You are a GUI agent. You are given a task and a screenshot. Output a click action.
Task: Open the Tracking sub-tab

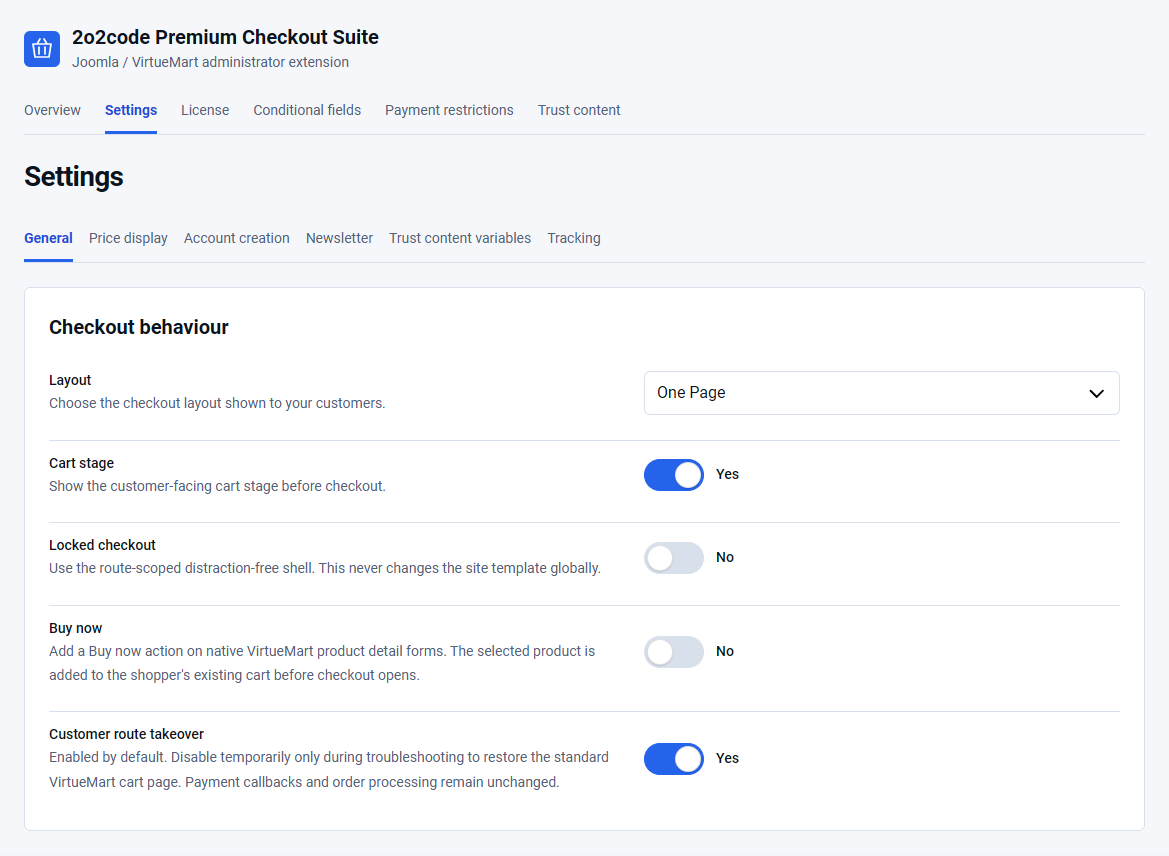click(573, 238)
